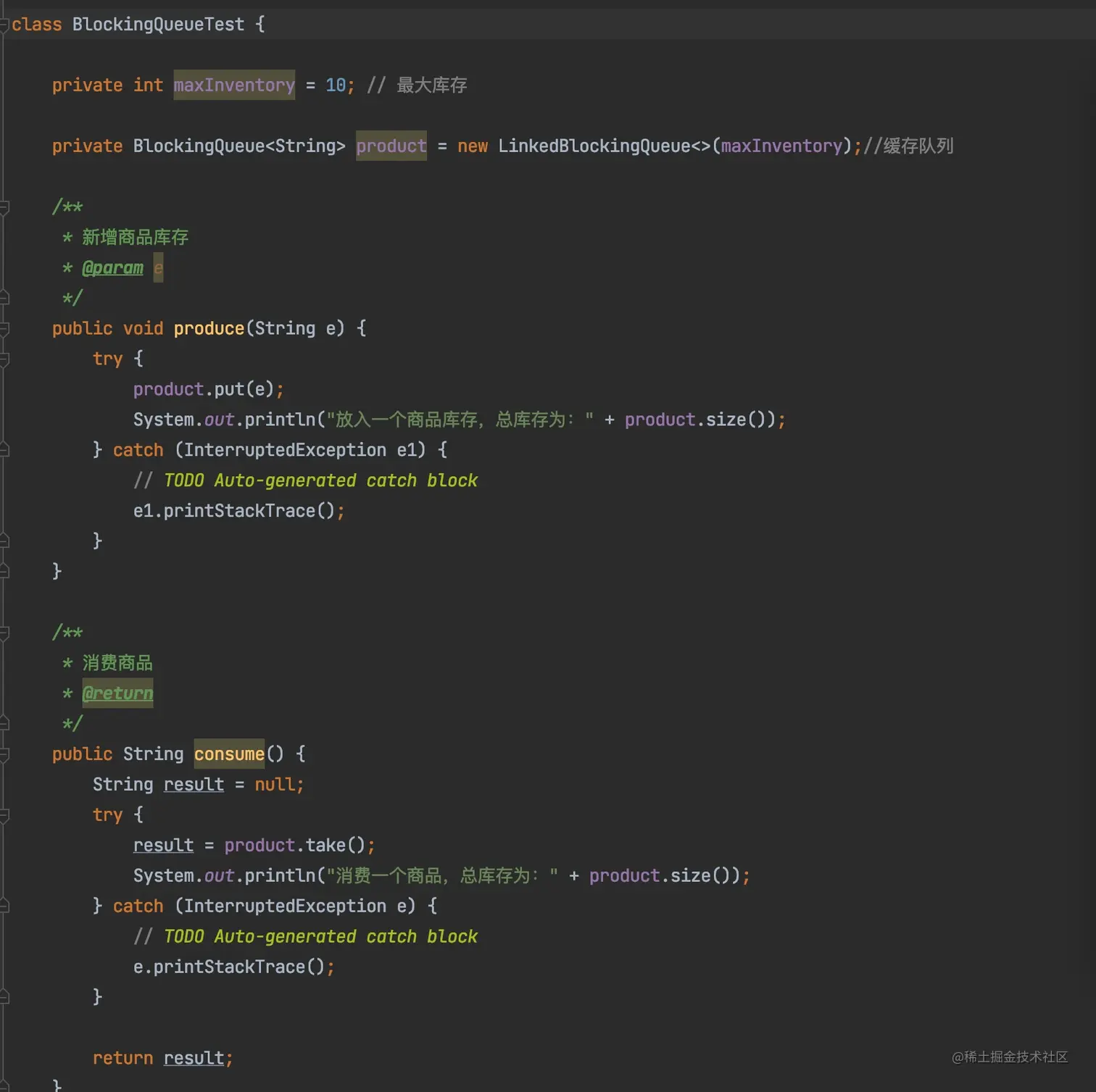Click BlockingQueue<String> type in field declaration

click(239, 146)
